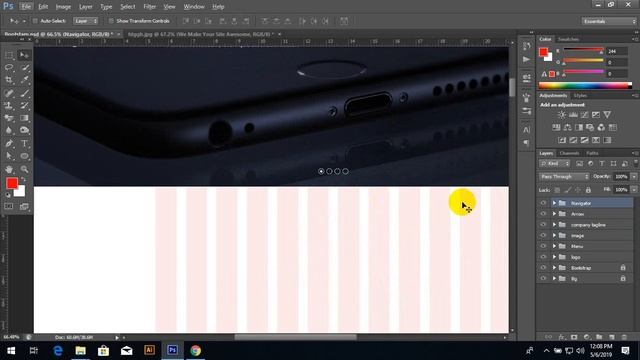Screen dimensions: 640x360
Task: Open the collapsed Character panel icon
Action: (x=527, y=130)
